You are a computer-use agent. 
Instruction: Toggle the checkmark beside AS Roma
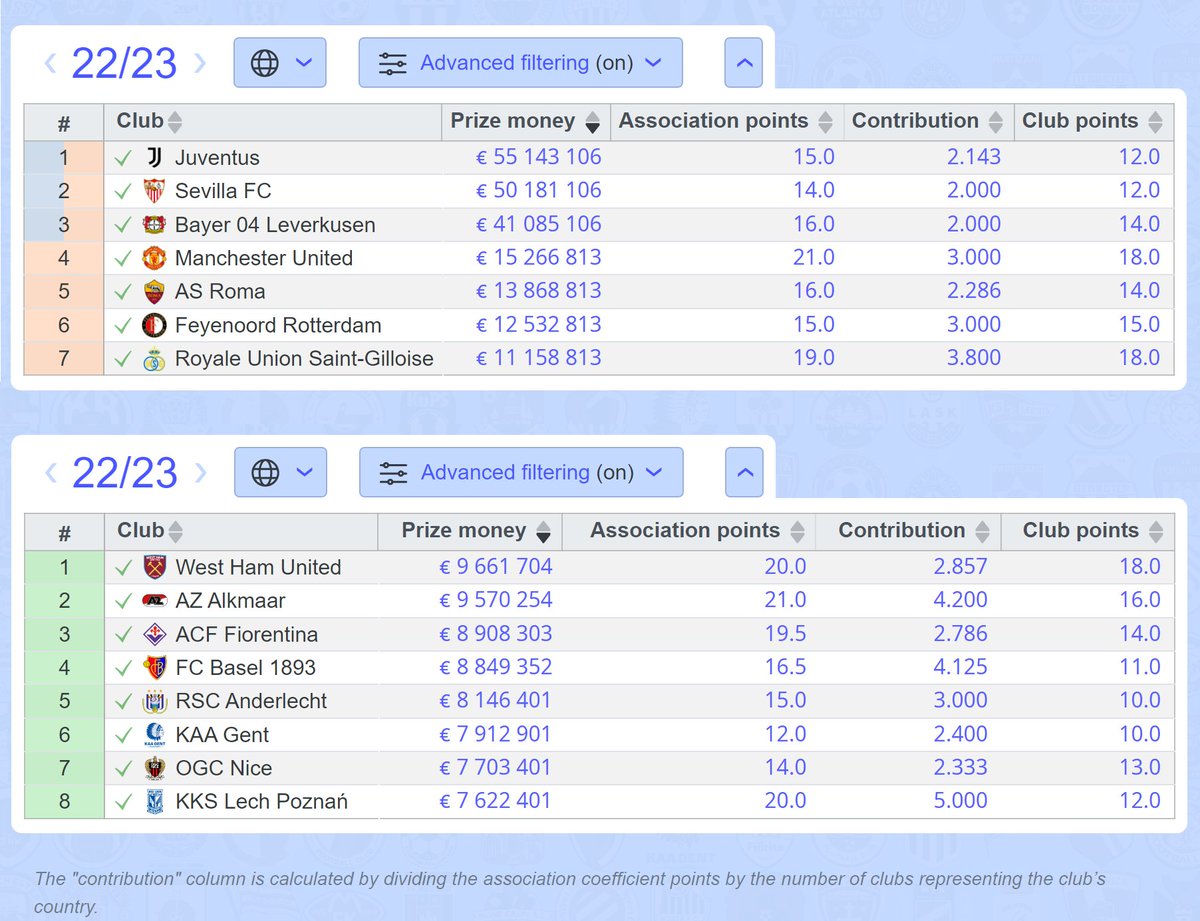[123, 291]
